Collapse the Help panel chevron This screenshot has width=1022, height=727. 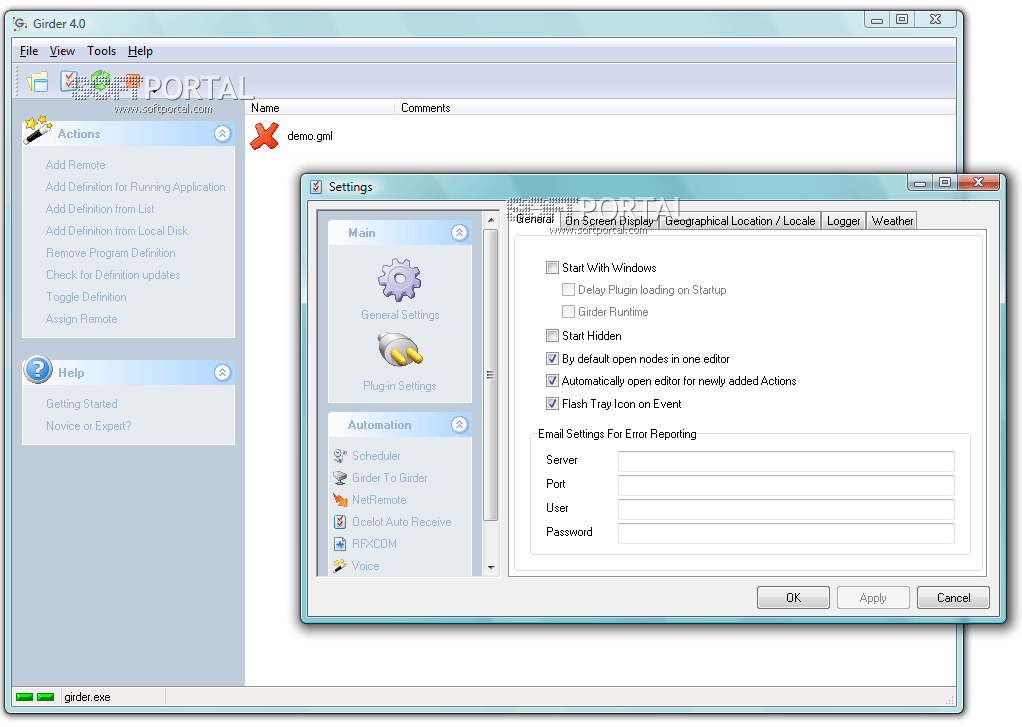tap(222, 372)
